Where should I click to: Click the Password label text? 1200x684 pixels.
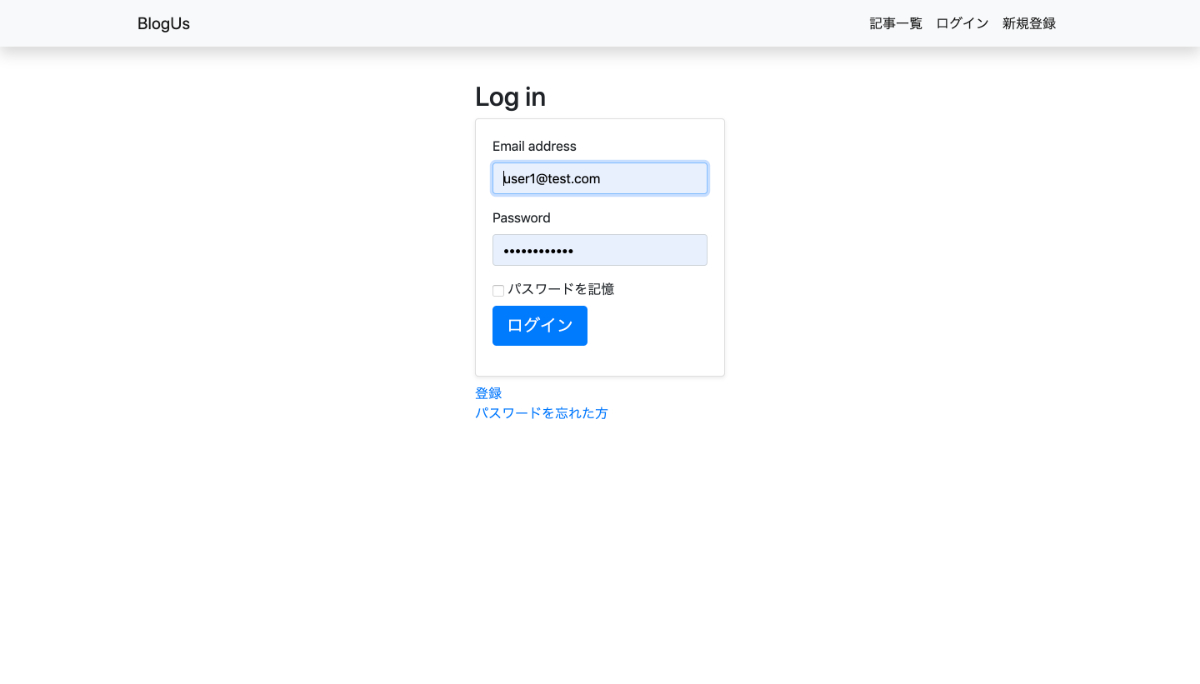click(521, 218)
